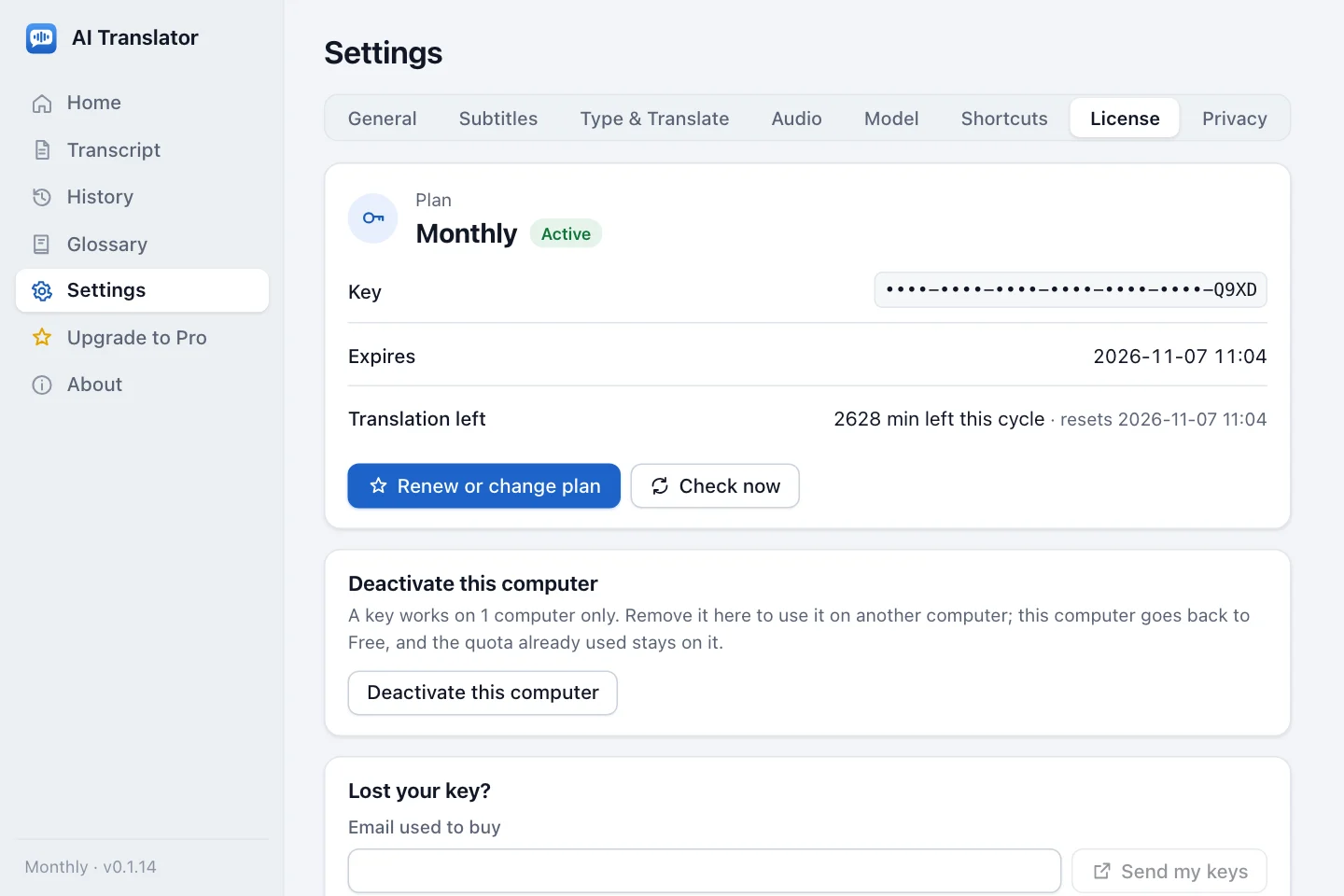Click the star icon on Renew button
The width and height of the screenshot is (1344, 896).
point(378,485)
